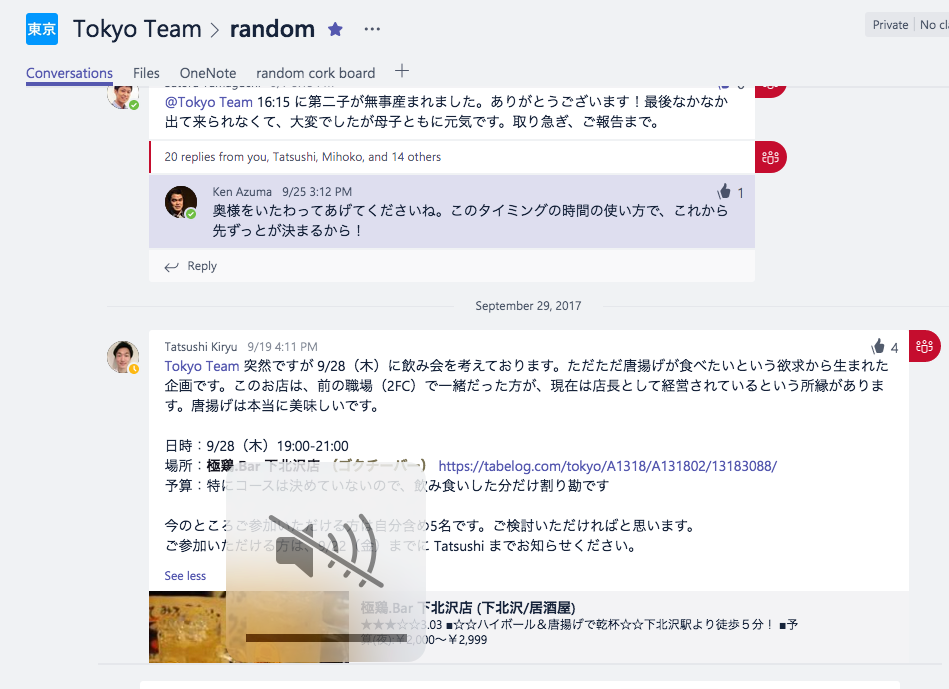Click team mention badge on Tatsushi's post
949x689 pixels.
point(924,346)
